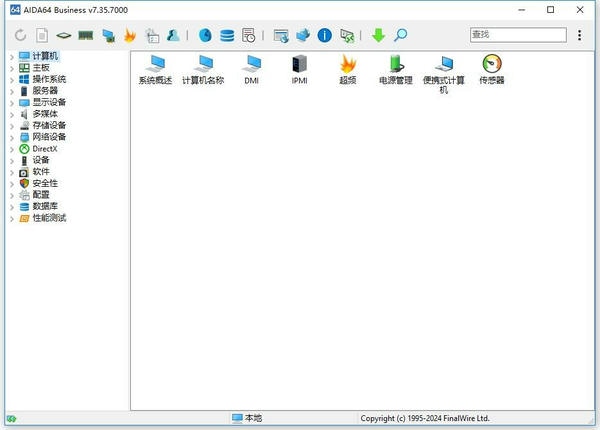
Task: Click the blue globe toolbar icon
Action: click(205, 35)
